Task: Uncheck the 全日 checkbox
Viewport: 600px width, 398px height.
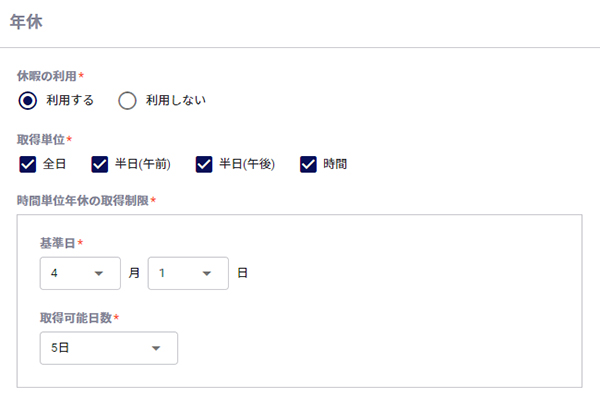Action: click(28, 165)
